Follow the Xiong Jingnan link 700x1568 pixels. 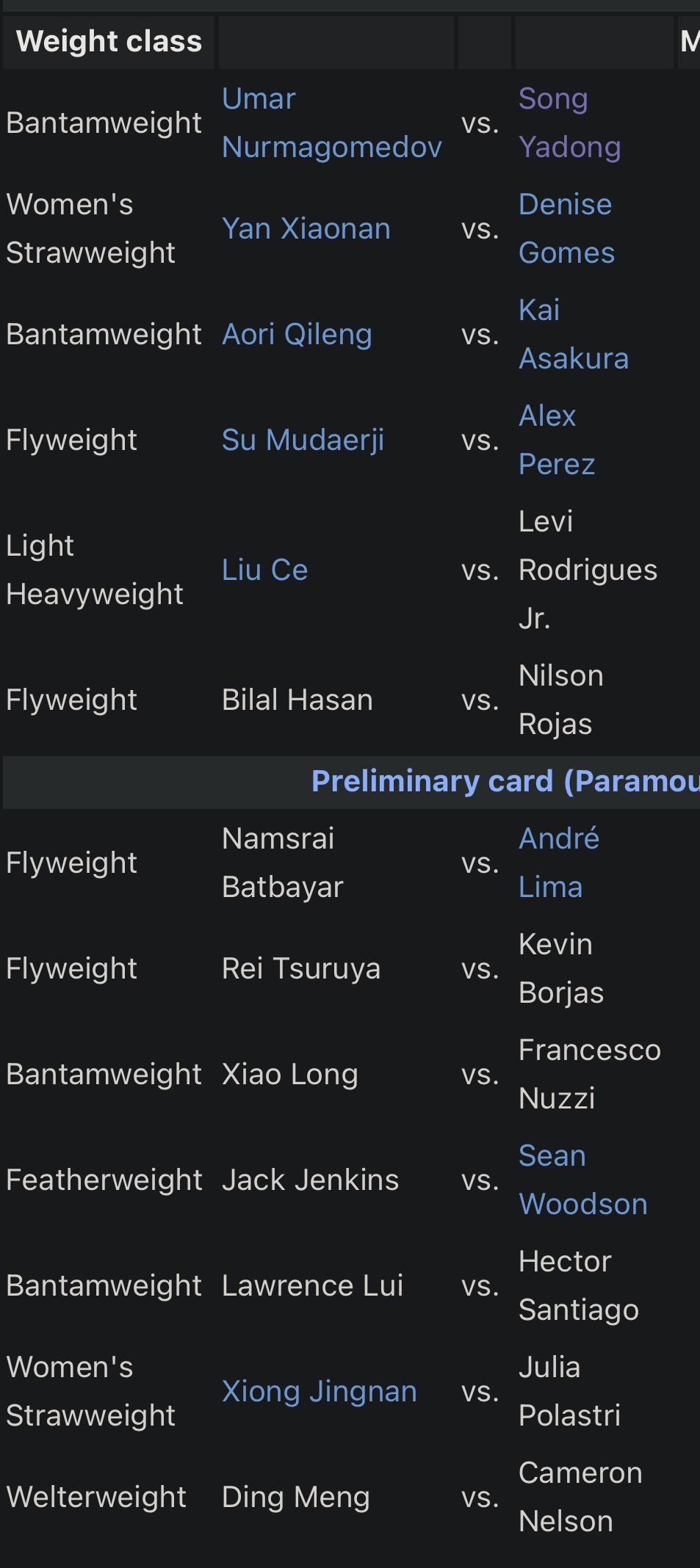319,1391
